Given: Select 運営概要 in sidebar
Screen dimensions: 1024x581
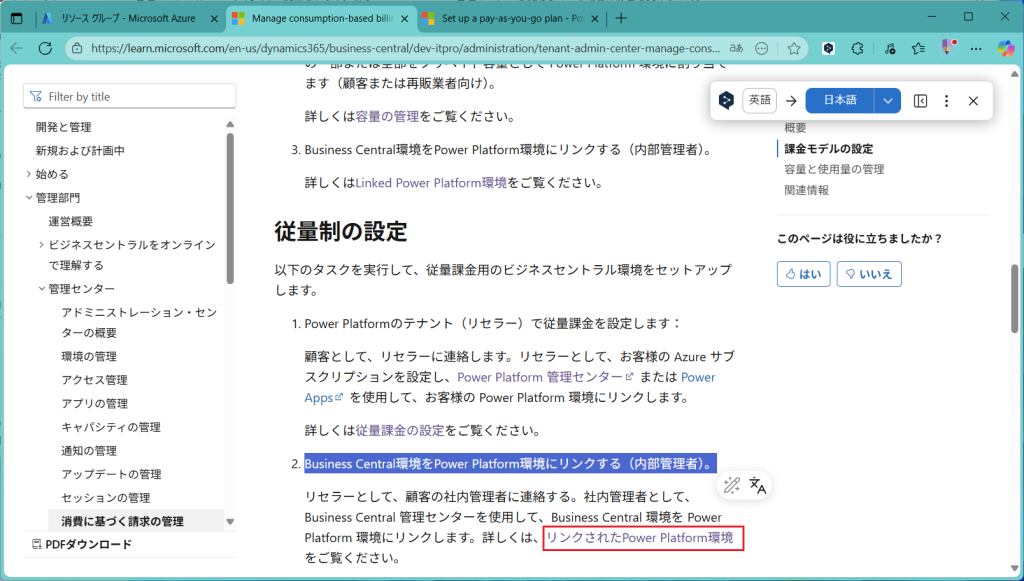Looking at the screenshot, I should tap(71, 221).
